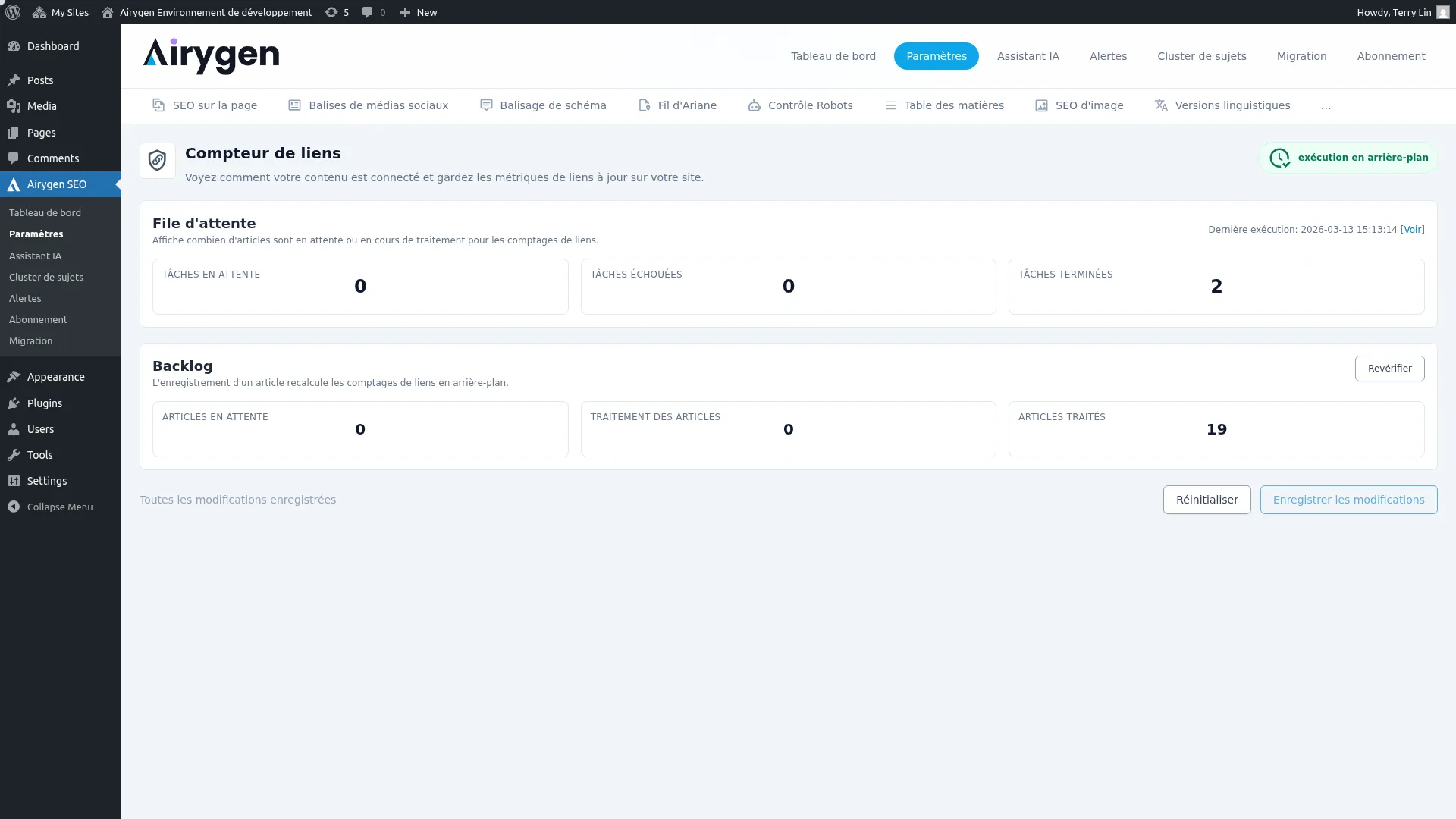Image resolution: width=1456 pixels, height=819 pixels.
Task: Click the Pages icon in the sidebar
Action: [x=14, y=133]
